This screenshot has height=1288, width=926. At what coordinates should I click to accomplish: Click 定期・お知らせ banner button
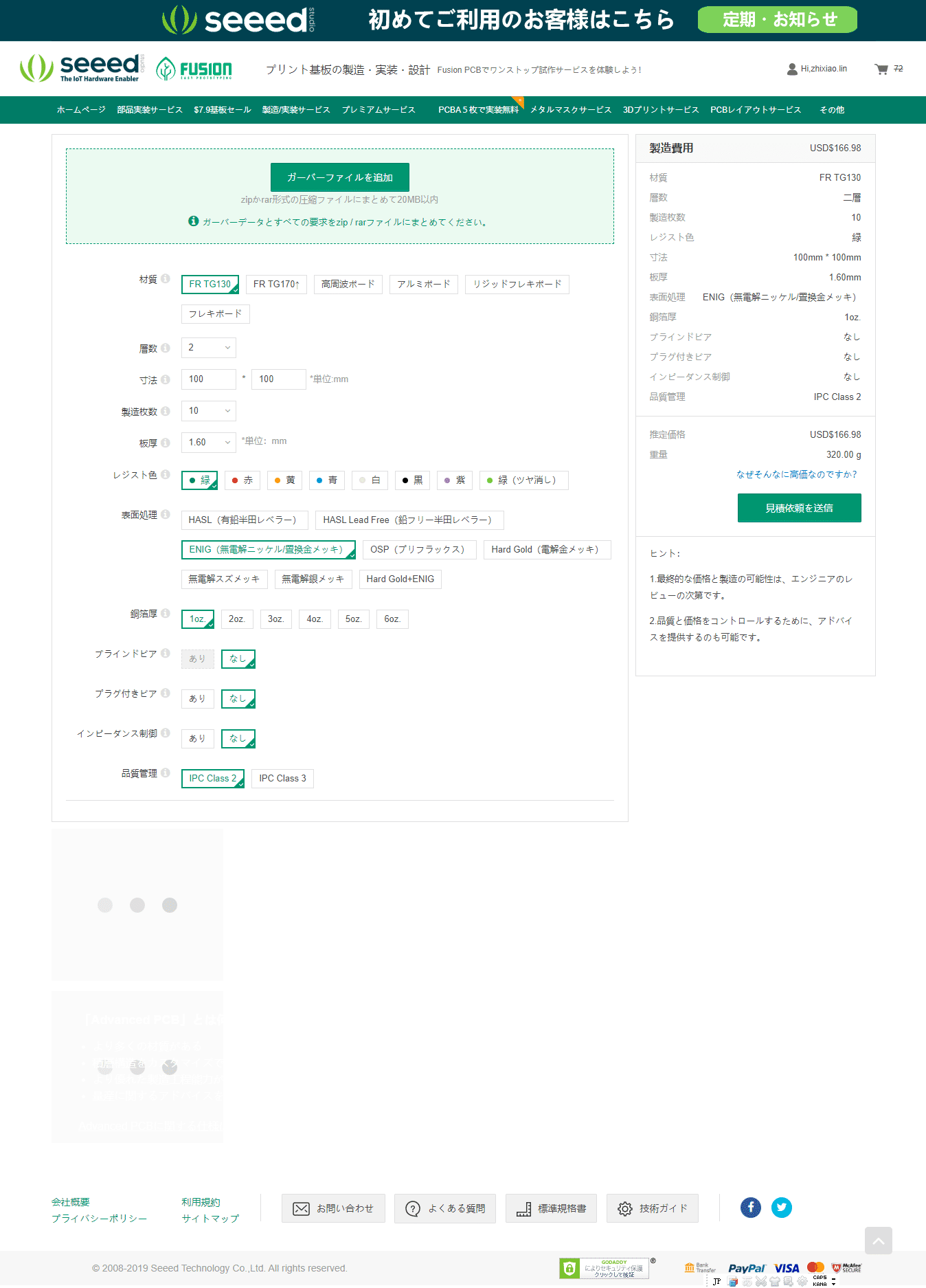coord(778,19)
